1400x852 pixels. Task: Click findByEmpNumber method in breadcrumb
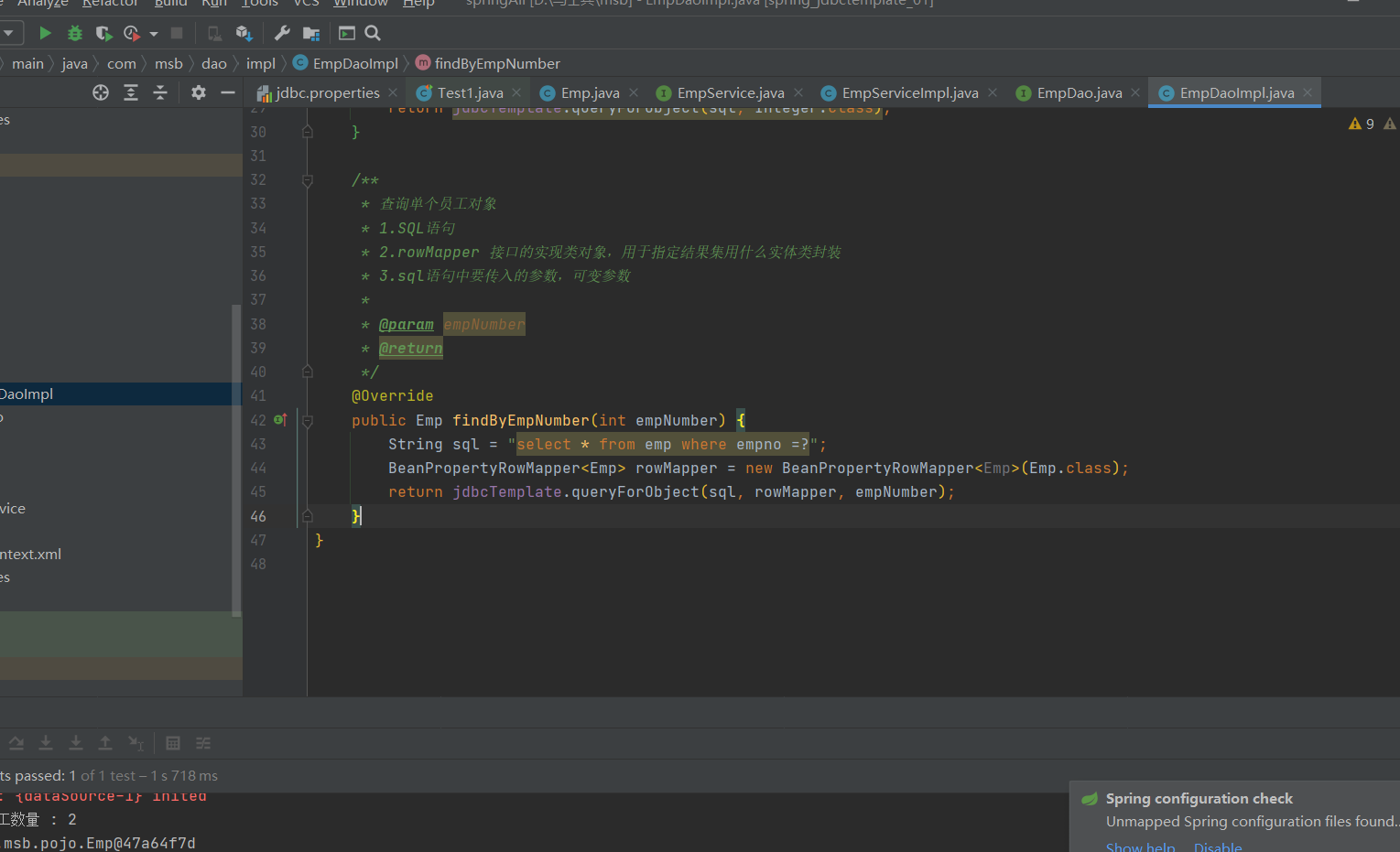click(x=487, y=63)
